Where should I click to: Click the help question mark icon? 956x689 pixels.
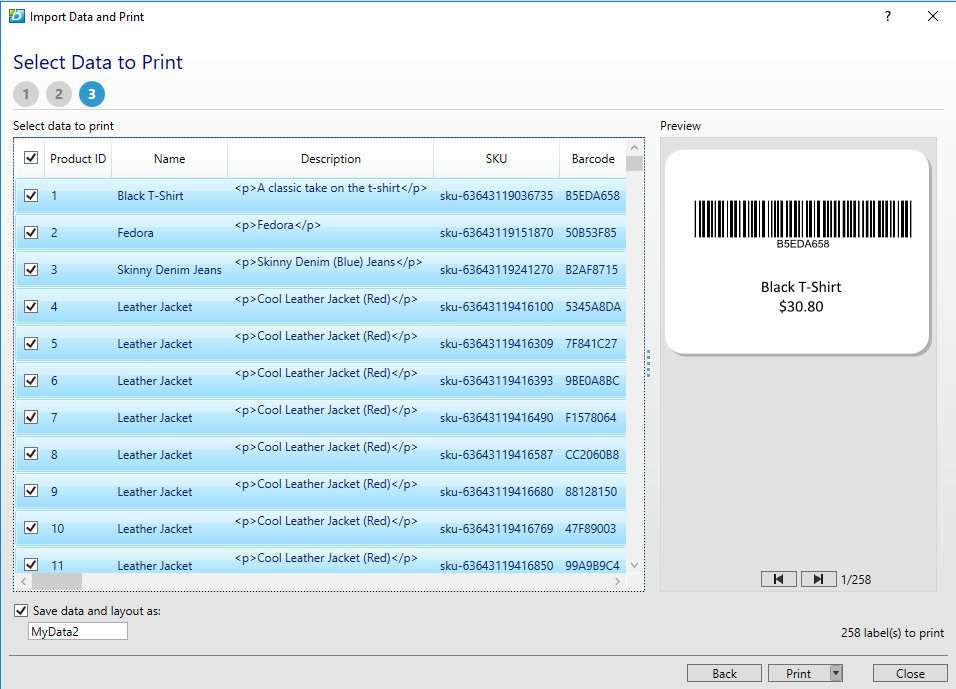pyautogui.click(x=888, y=16)
